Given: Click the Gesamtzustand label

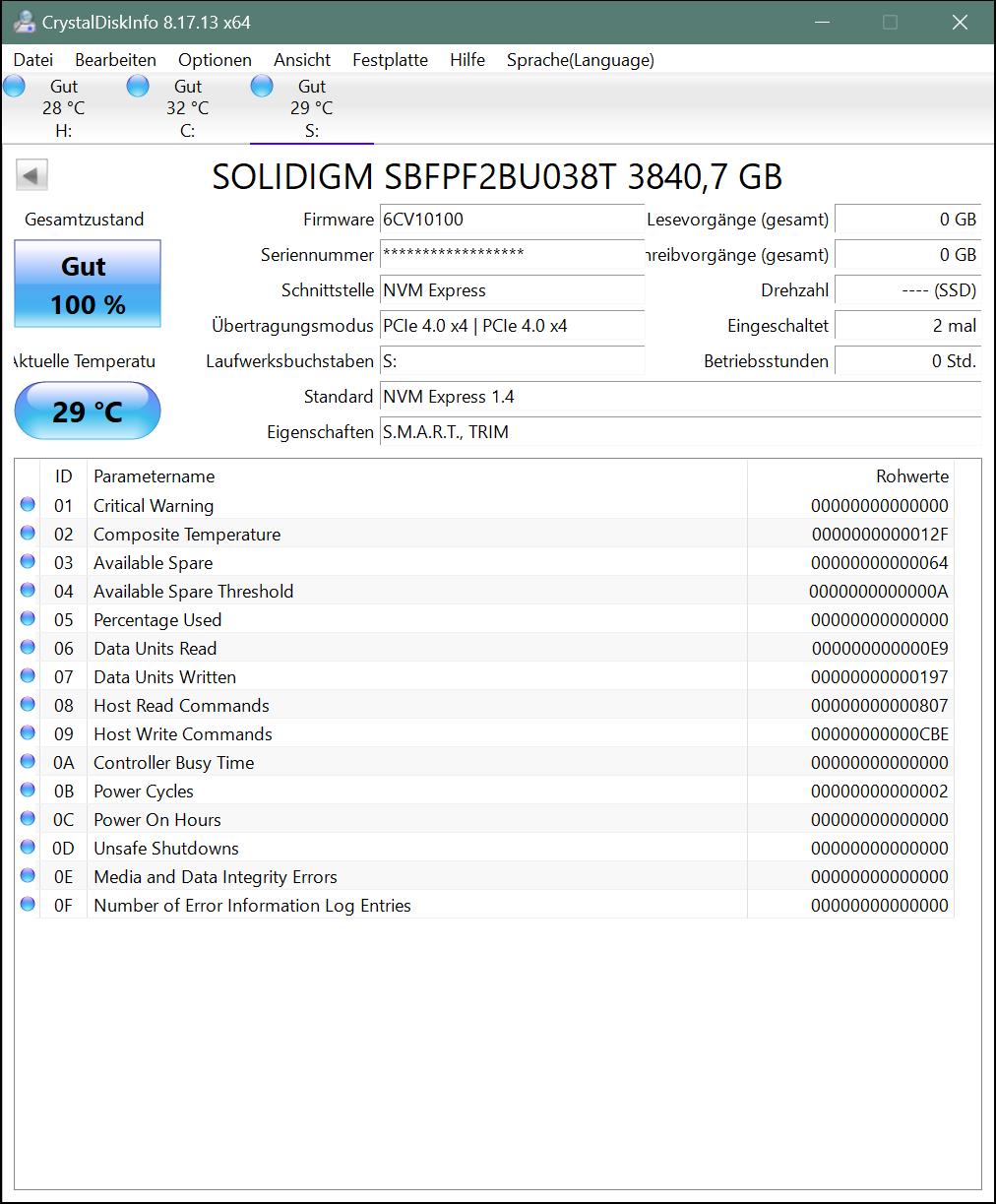Looking at the screenshot, I should point(85,220).
